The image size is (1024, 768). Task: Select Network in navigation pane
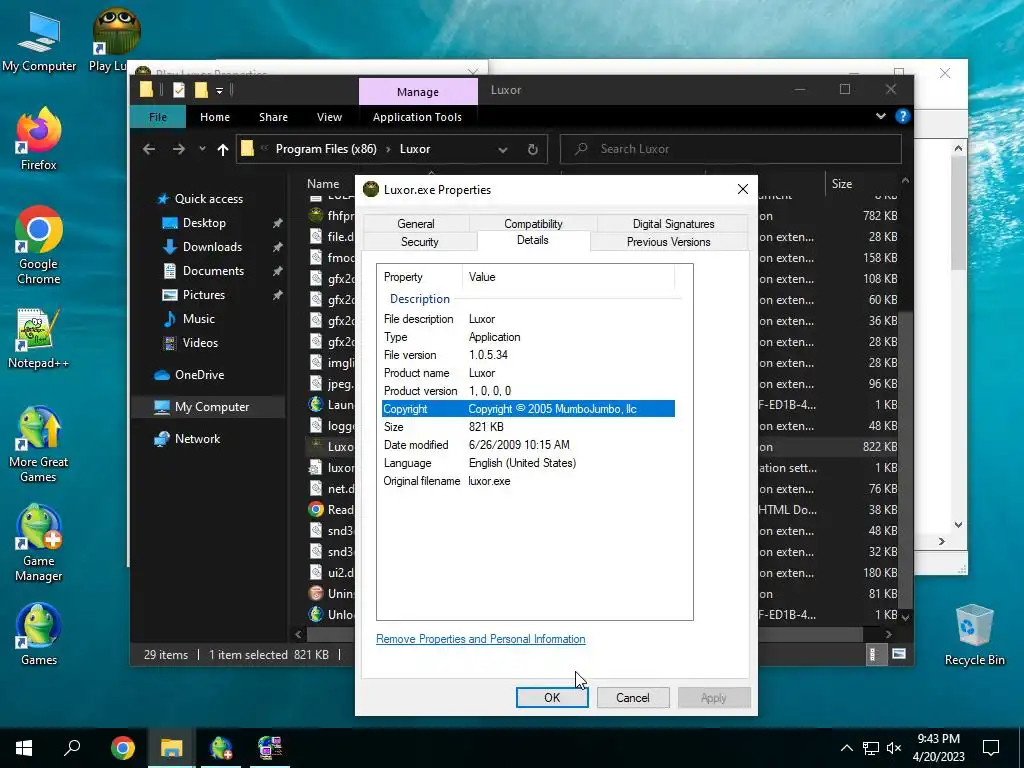(x=197, y=439)
